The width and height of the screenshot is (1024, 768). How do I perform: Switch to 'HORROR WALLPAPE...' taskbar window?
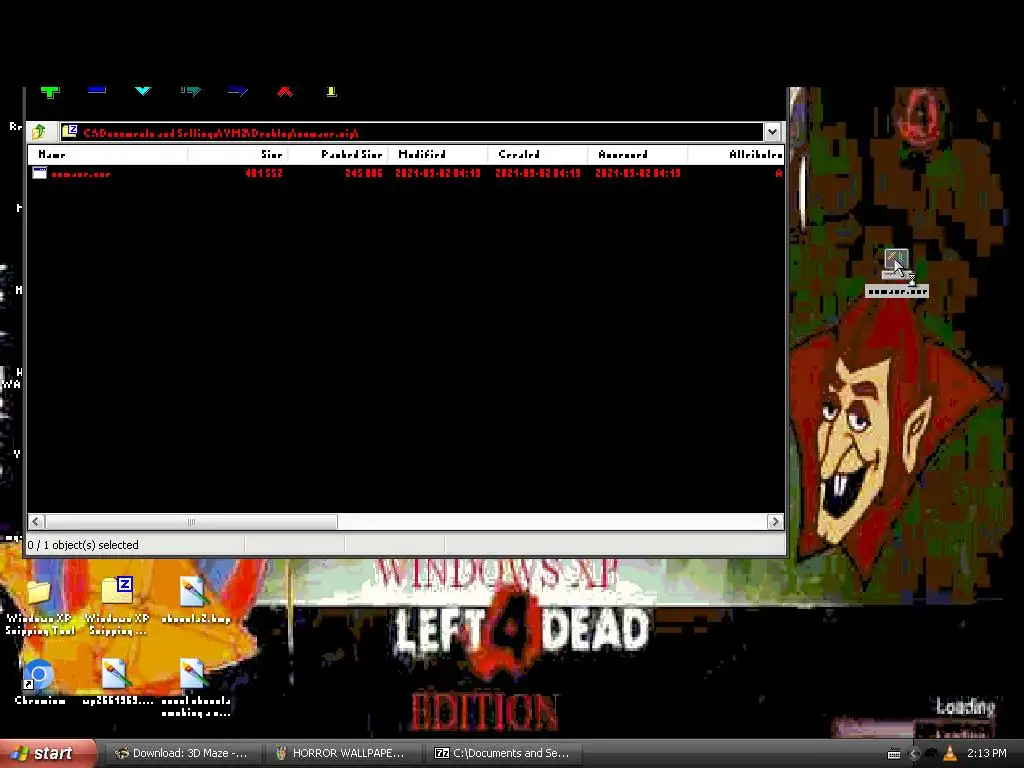pos(342,754)
